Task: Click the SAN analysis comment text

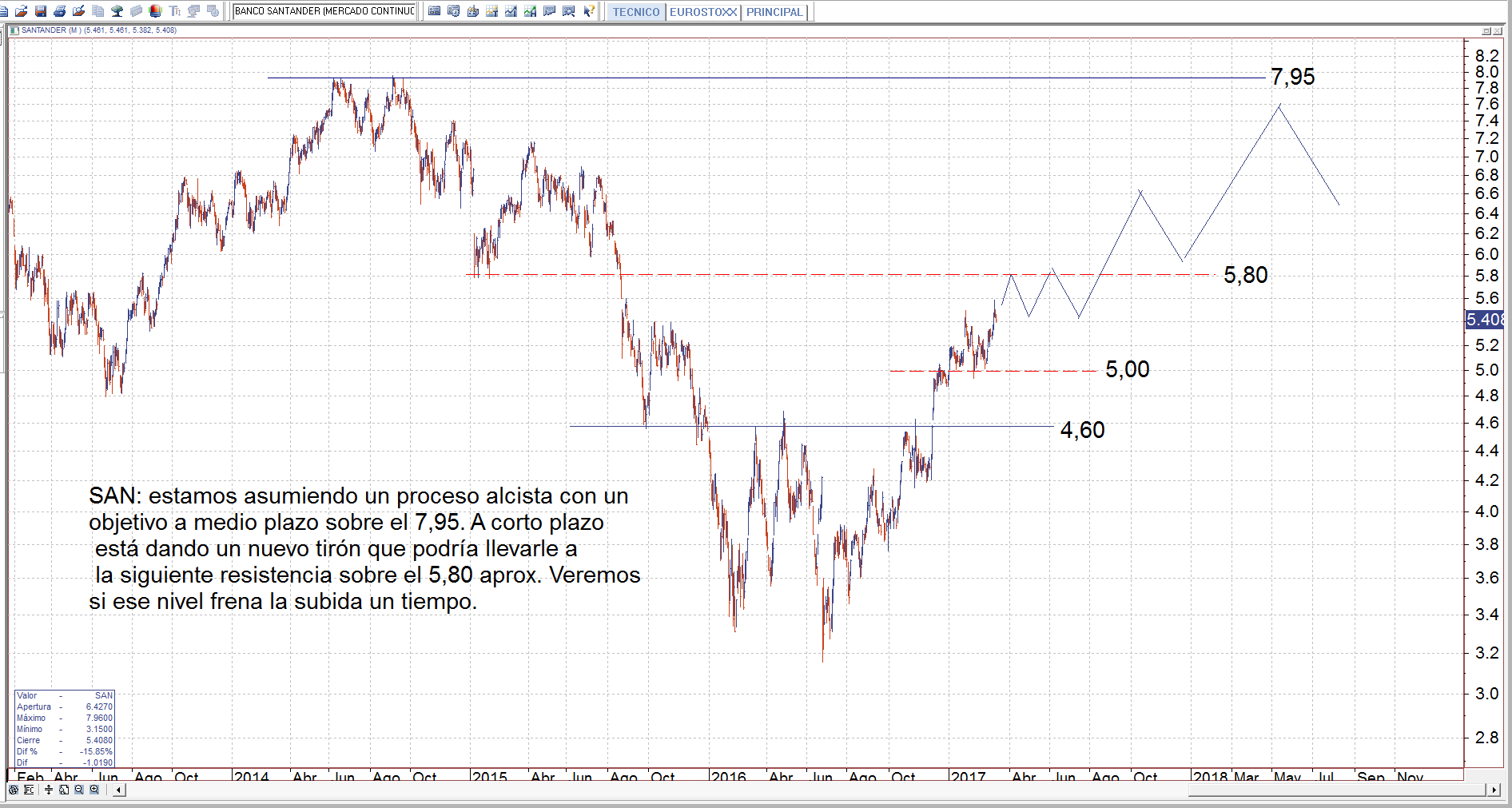Action: point(364,548)
